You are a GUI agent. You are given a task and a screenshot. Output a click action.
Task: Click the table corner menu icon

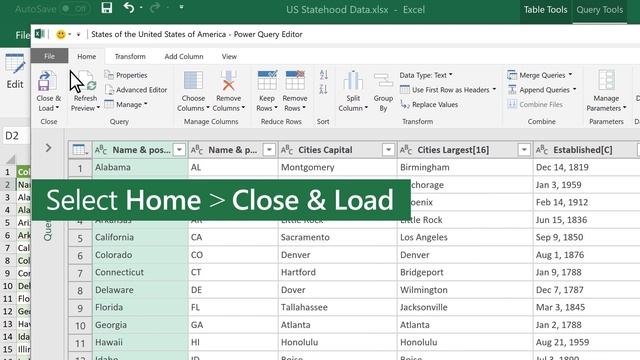click(80, 150)
